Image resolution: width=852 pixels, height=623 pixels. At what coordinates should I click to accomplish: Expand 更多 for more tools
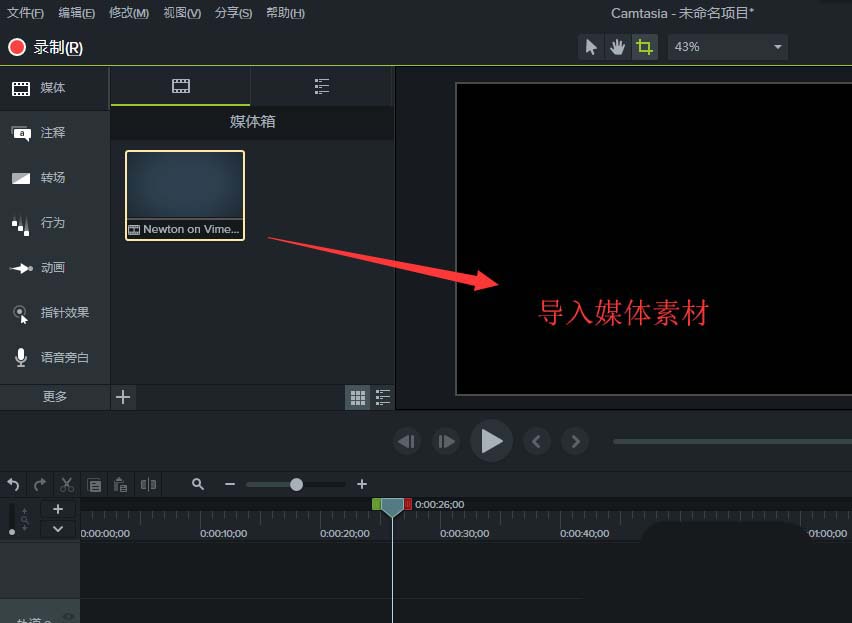point(55,397)
